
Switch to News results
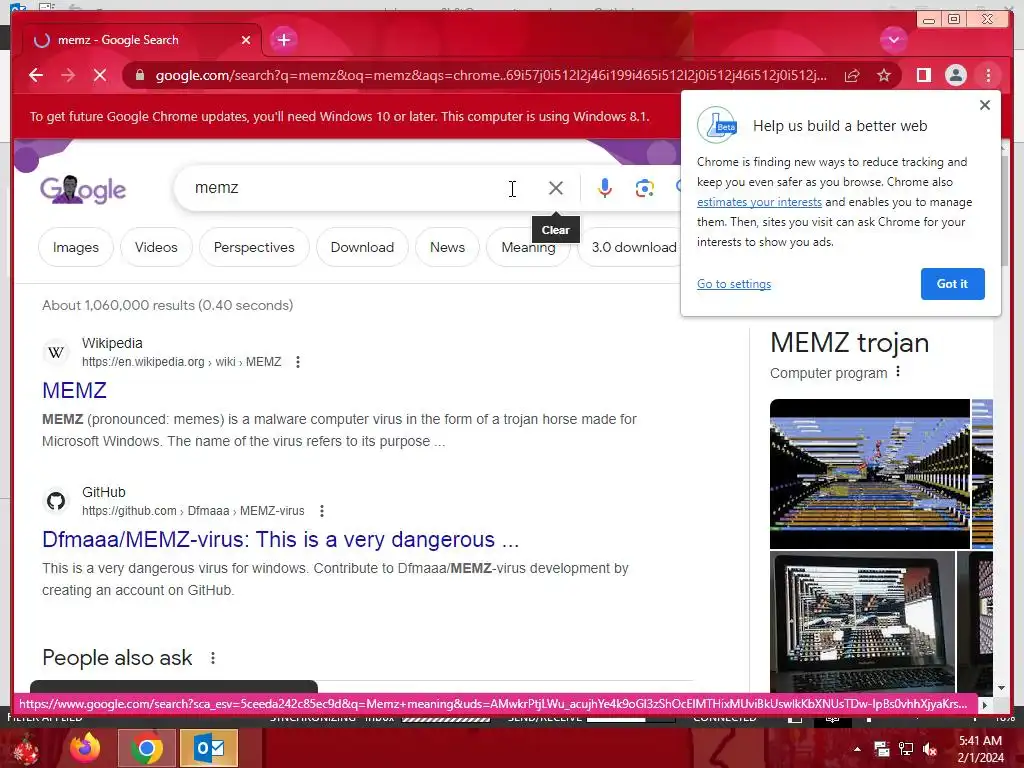(x=447, y=248)
